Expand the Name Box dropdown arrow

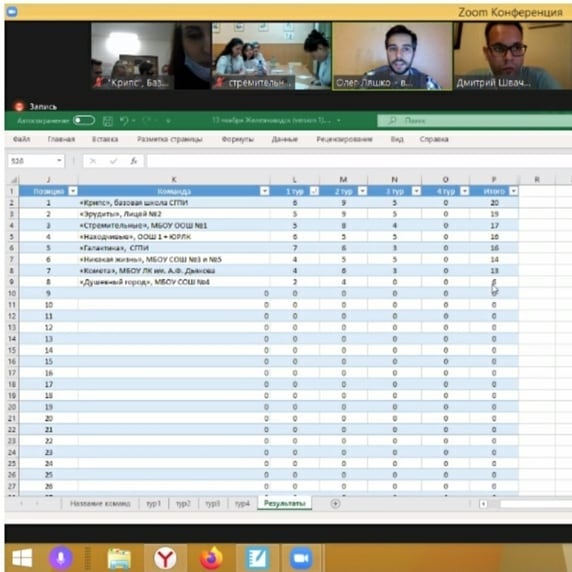point(59,161)
